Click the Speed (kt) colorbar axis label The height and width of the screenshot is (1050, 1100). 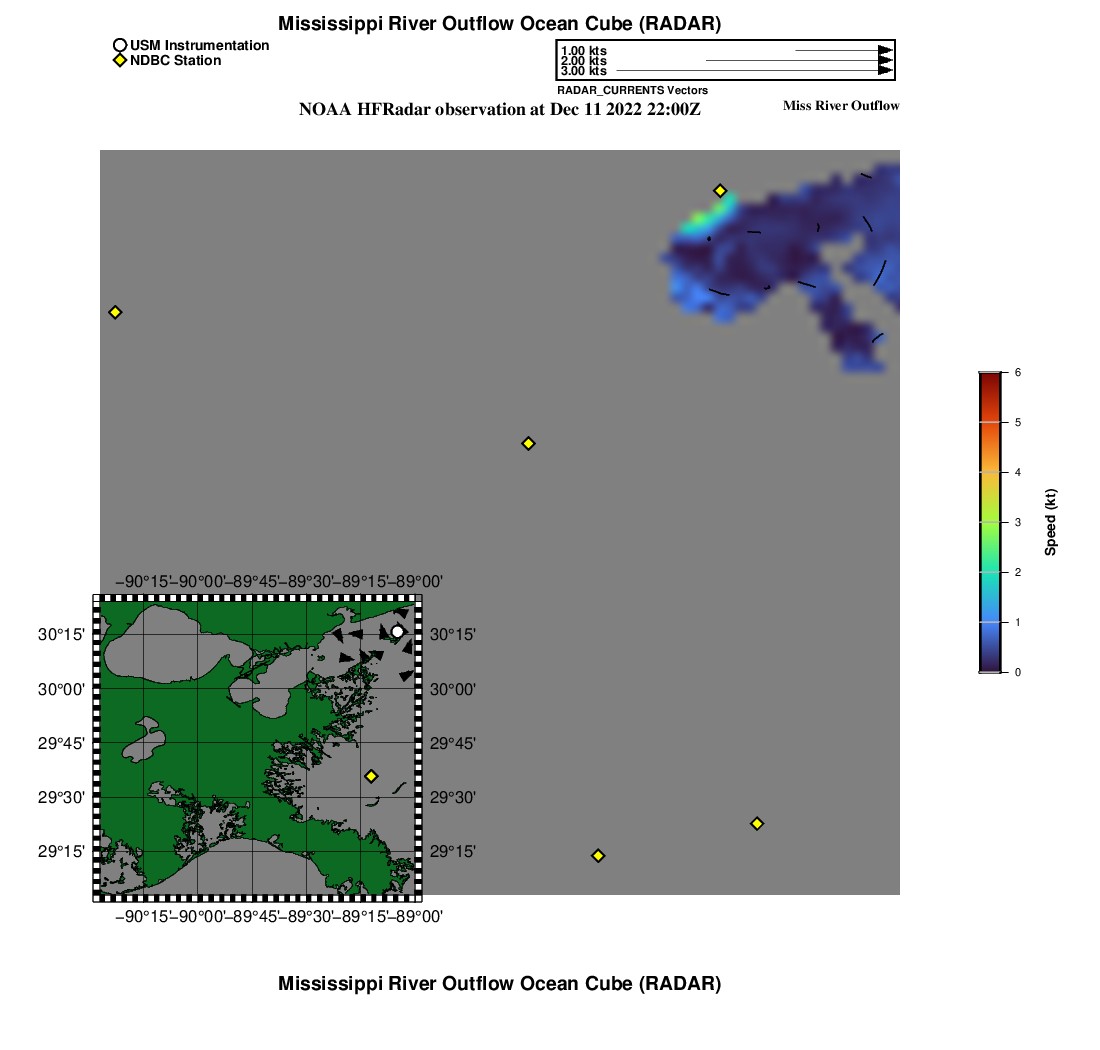[x=1050, y=522]
